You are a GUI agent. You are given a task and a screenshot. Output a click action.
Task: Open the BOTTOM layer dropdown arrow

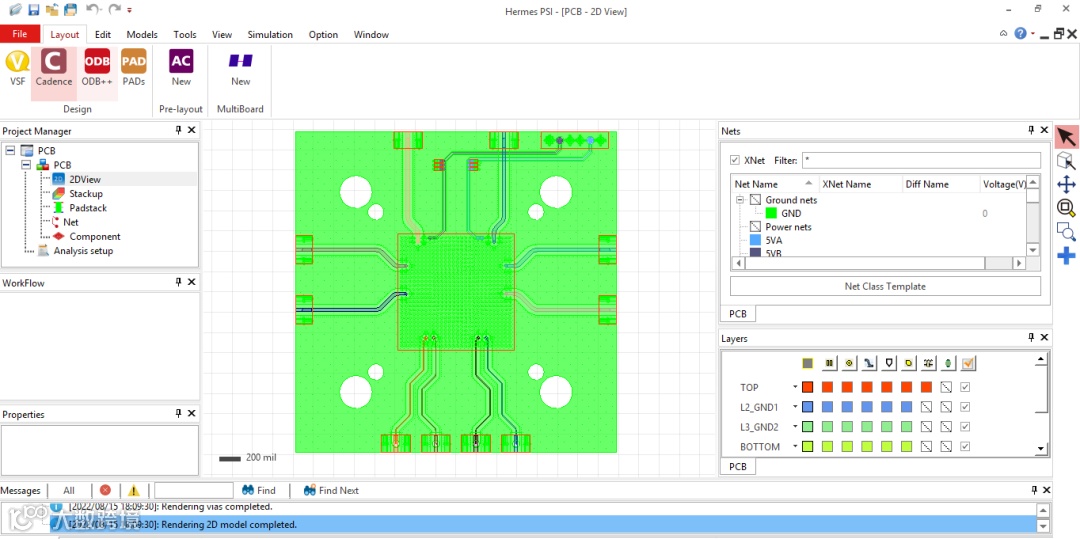click(796, 447)
